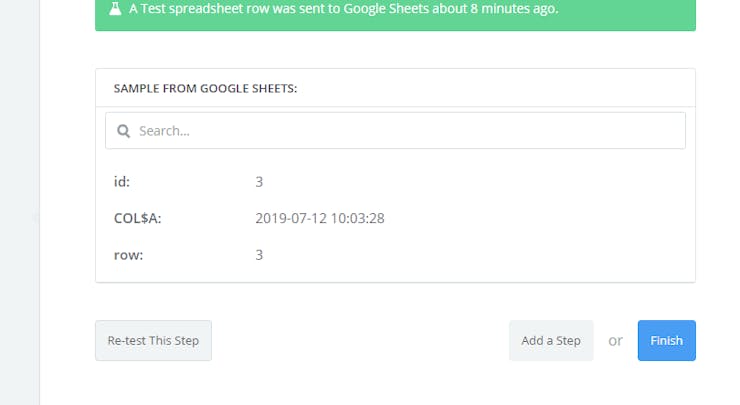Click the row value 3

click(x=259, y=255)
